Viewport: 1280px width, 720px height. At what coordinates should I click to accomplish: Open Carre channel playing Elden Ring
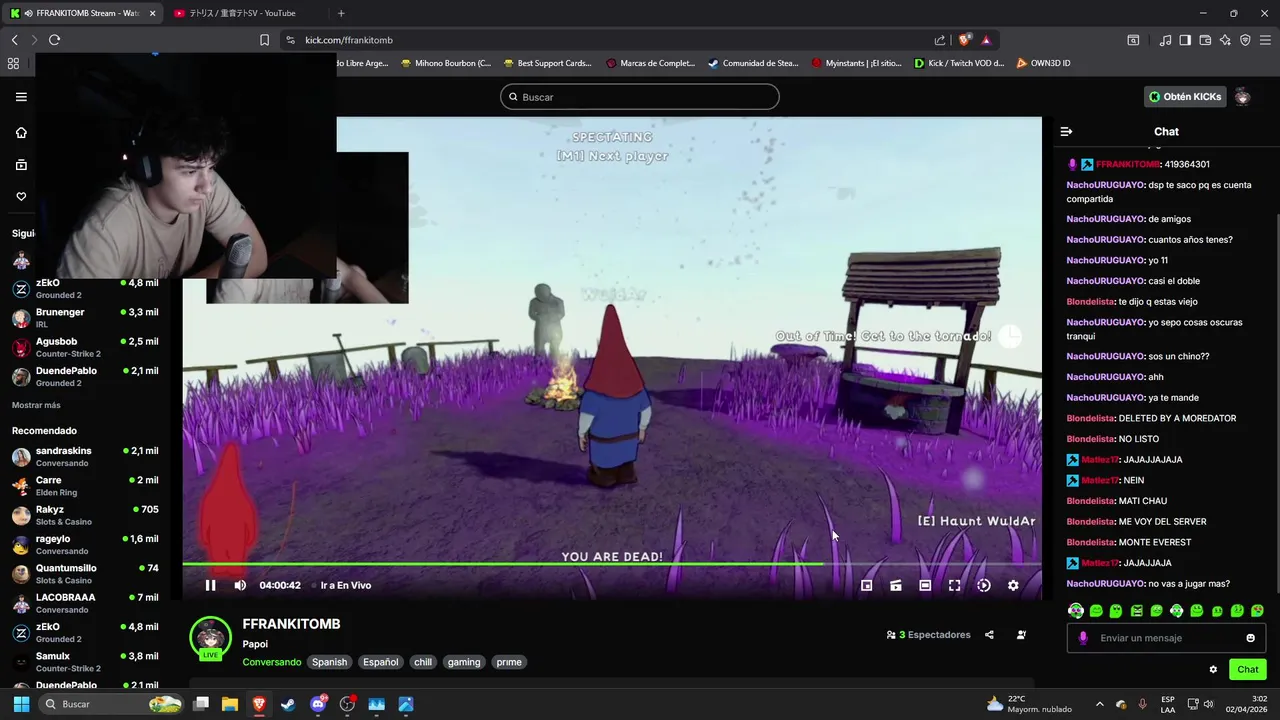85,486
